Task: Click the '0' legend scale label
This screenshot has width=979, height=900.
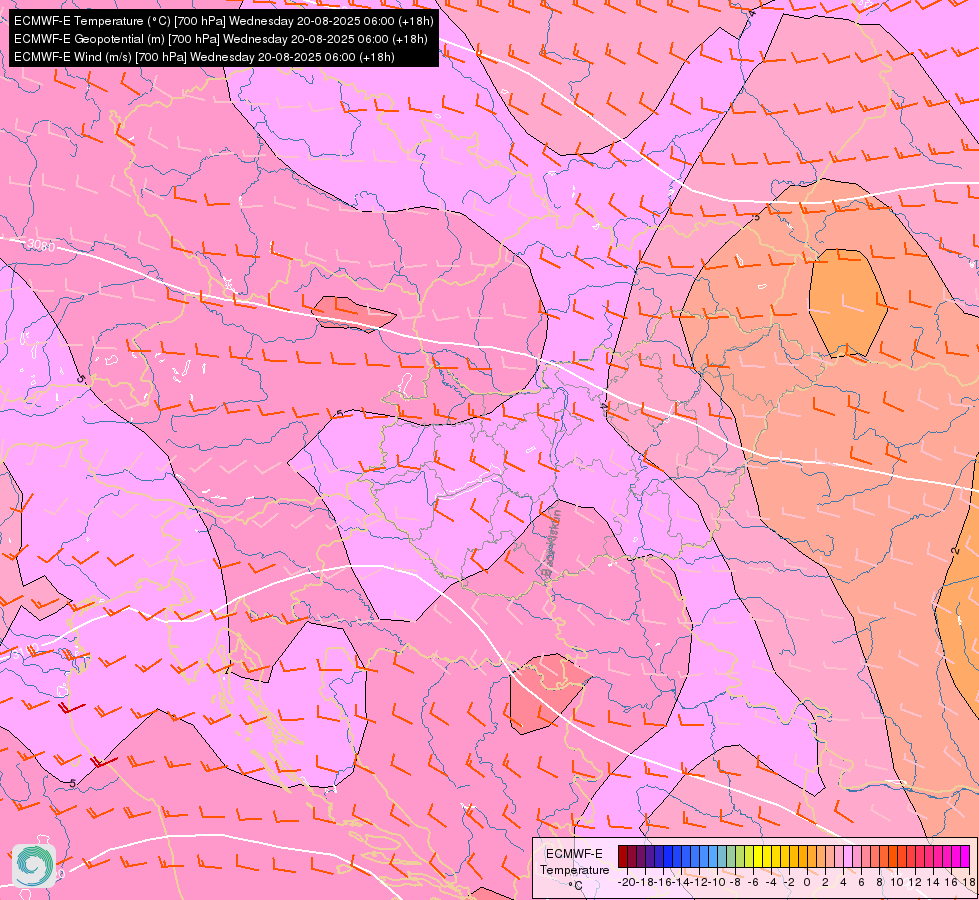Action: coord(807,883)
